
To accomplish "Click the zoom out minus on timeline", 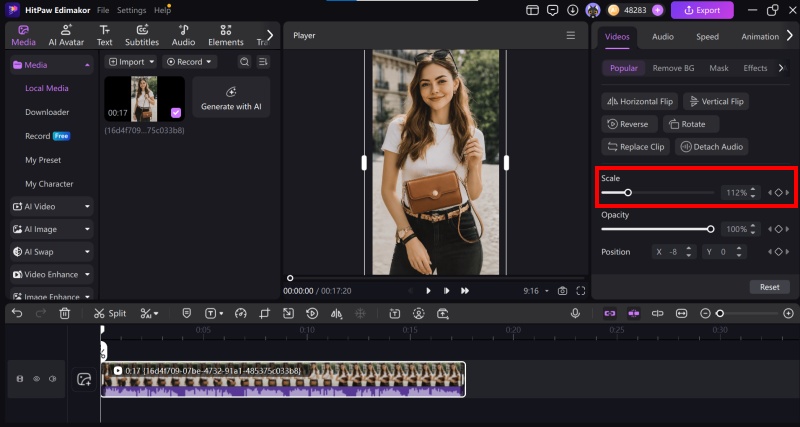I will [x=705, y=313].
